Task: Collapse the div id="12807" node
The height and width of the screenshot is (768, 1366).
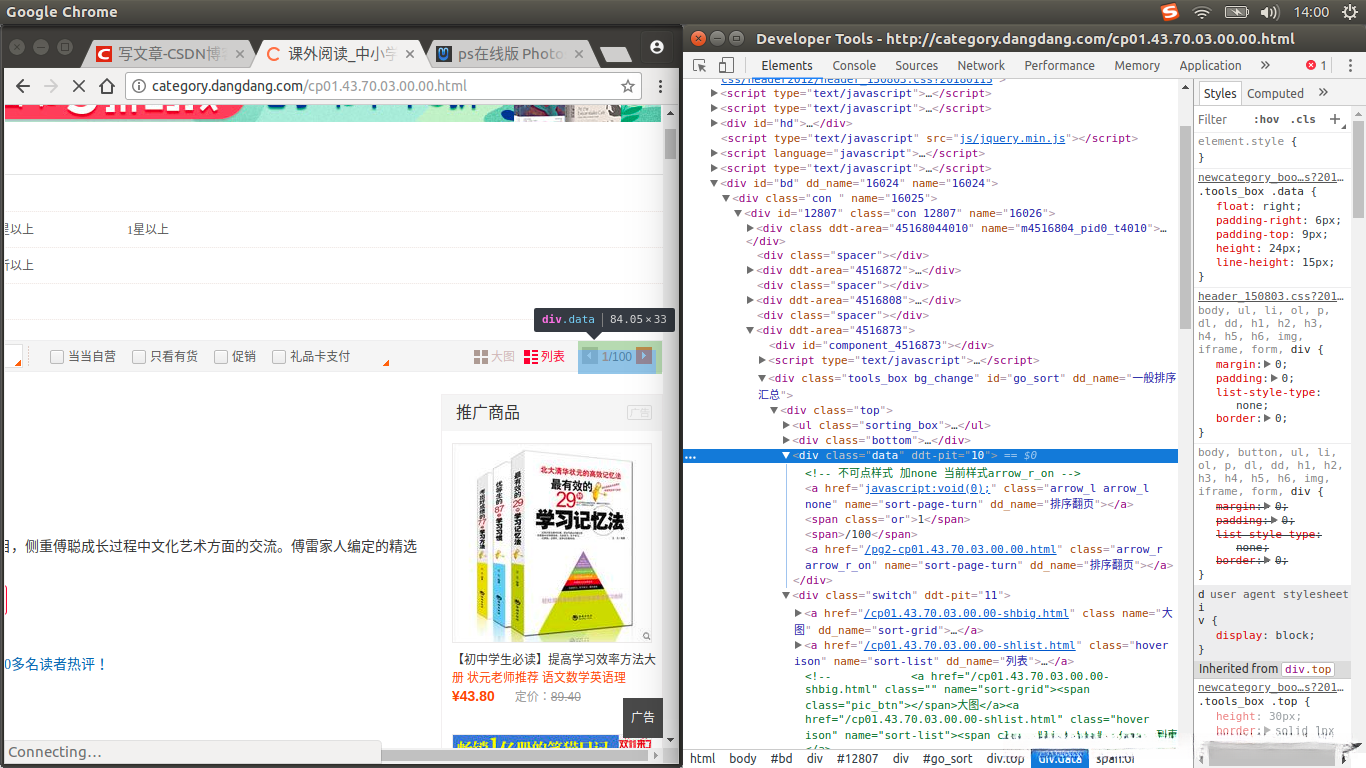Action: tap(739, 213)
